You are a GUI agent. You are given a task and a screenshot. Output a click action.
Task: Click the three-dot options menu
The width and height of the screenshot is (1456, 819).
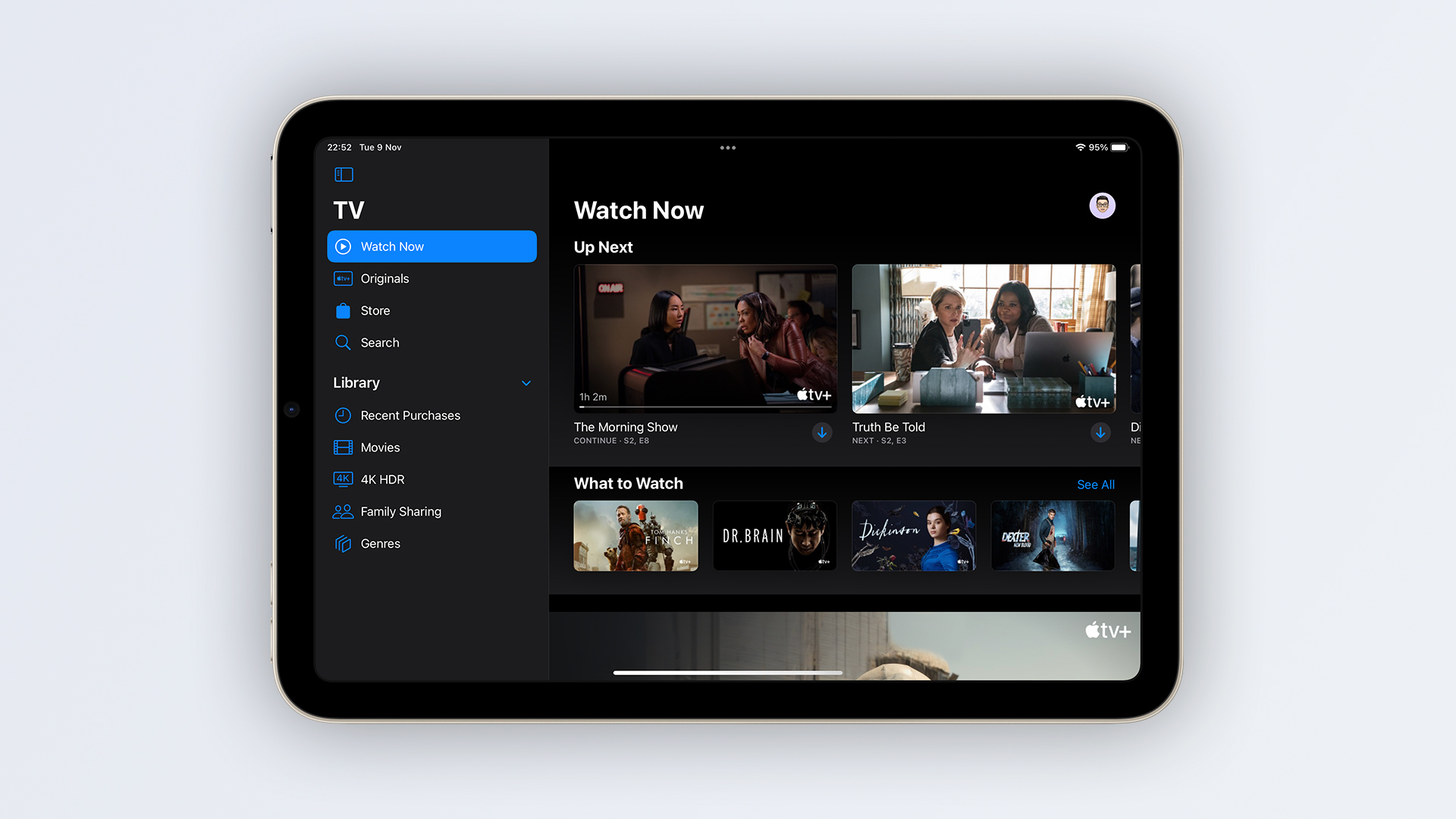(x=727, y=147)
